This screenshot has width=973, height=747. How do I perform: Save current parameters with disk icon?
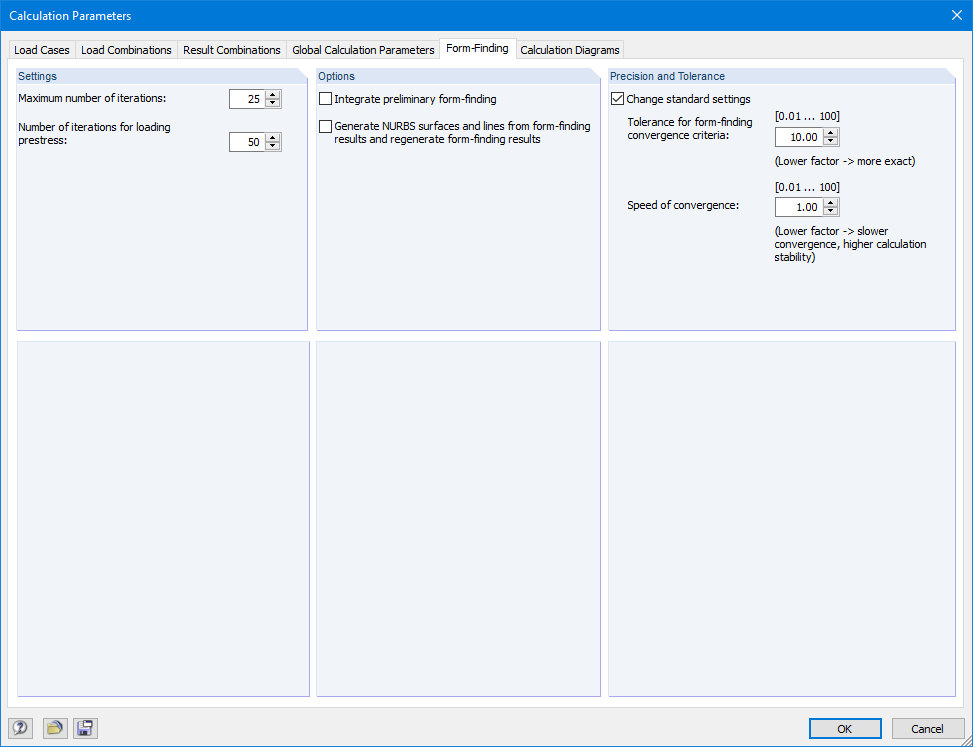(85, 728)
